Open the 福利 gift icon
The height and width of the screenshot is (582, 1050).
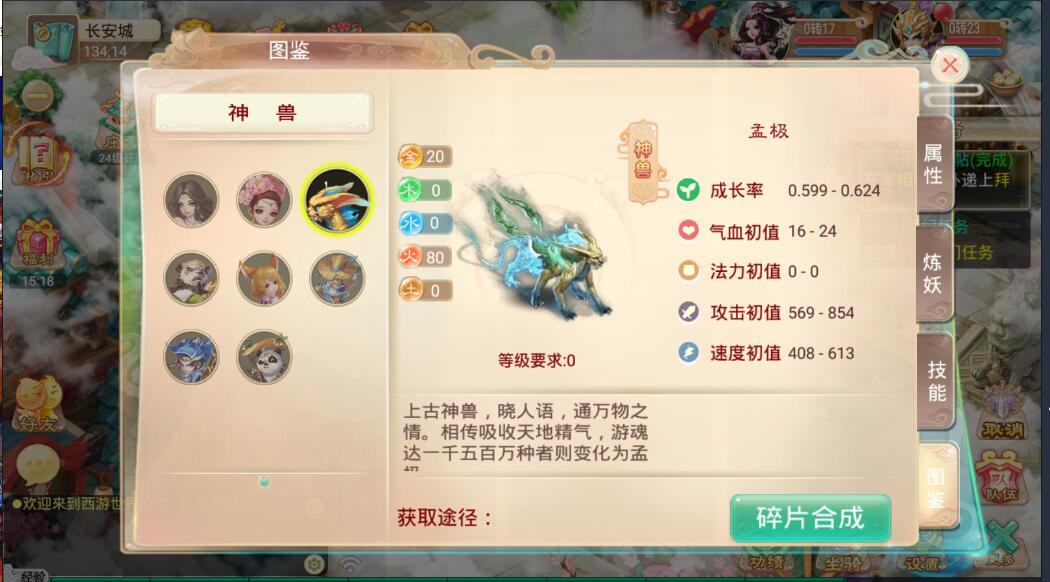38,245
